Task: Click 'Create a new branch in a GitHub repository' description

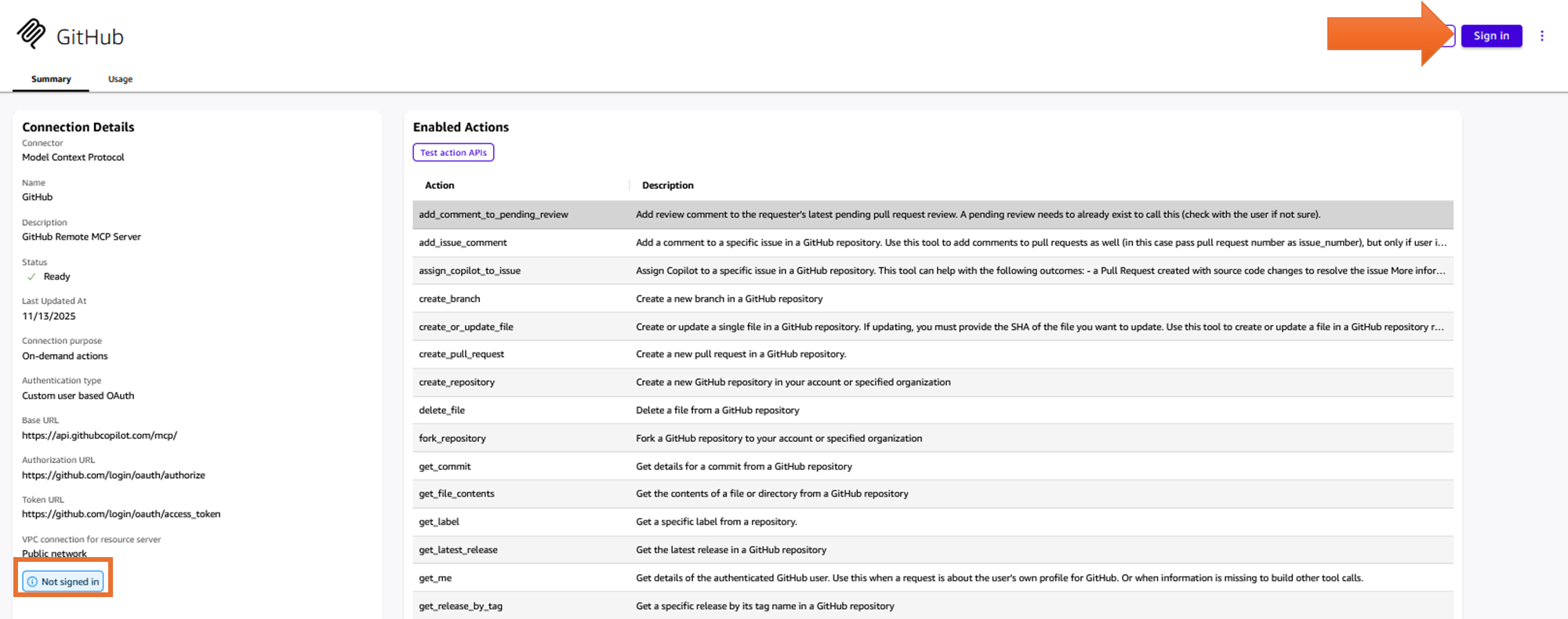Action: 729,299
